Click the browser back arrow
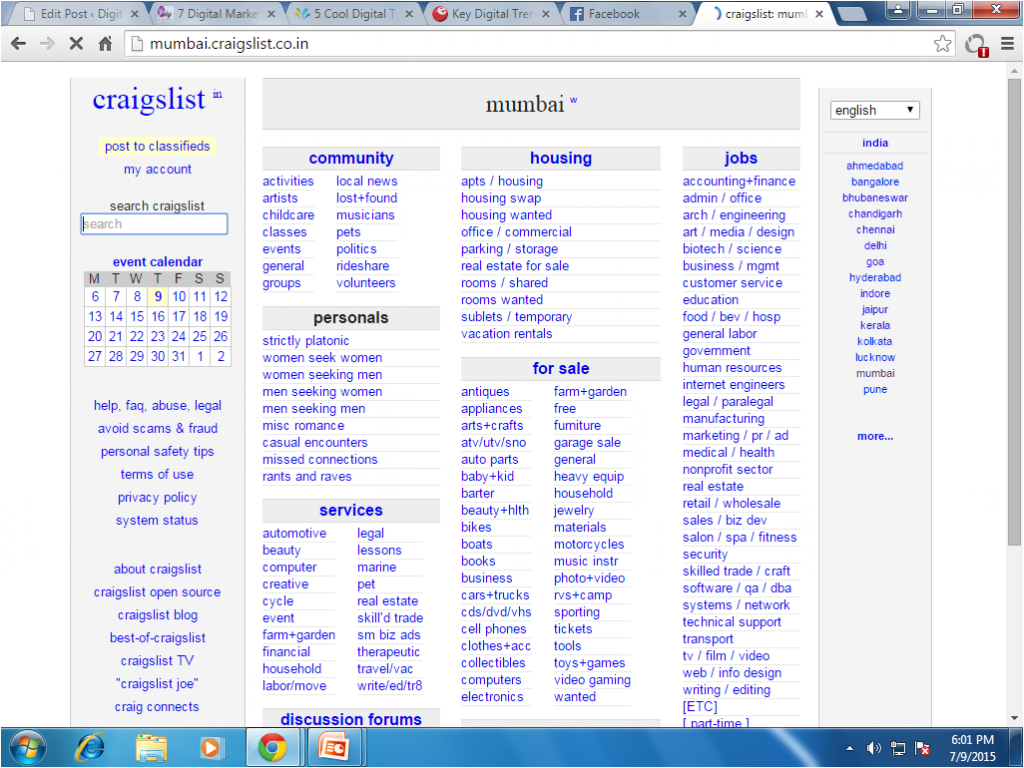This screenshot has height=768, width=1024. tap(19, 44)
